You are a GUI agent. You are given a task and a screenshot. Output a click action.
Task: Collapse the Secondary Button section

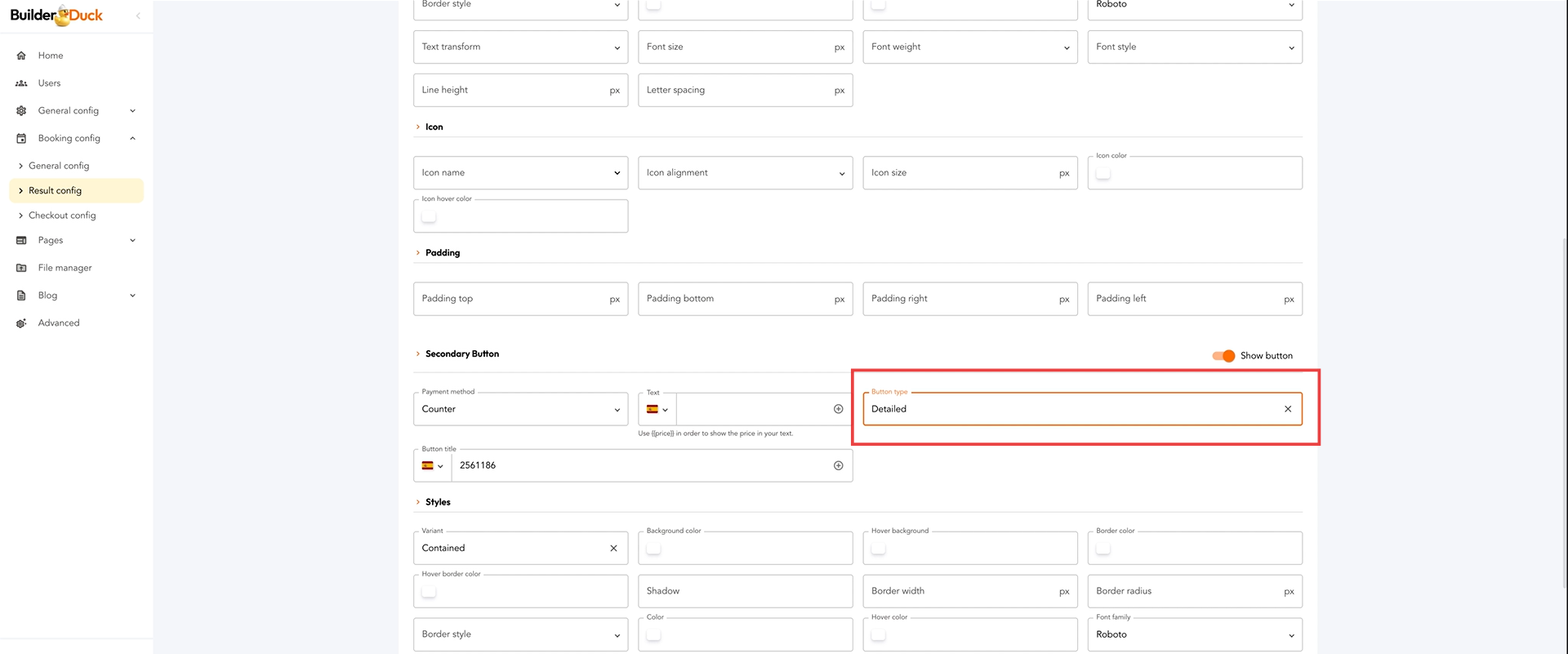418,354
